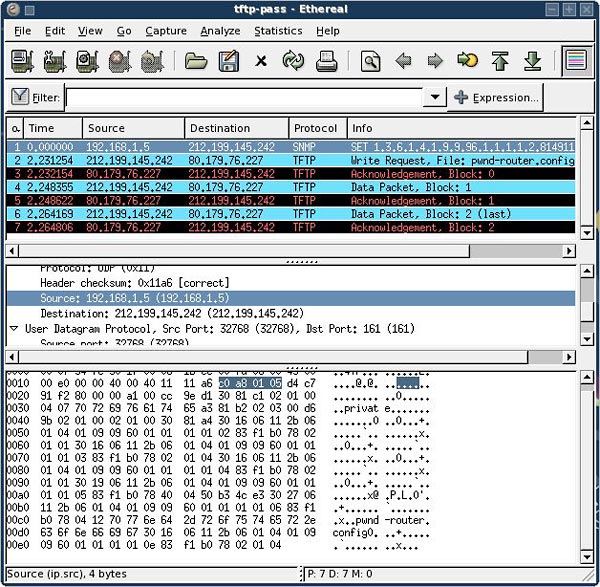Click the Open capture file folder icon

tap(196, 62)
